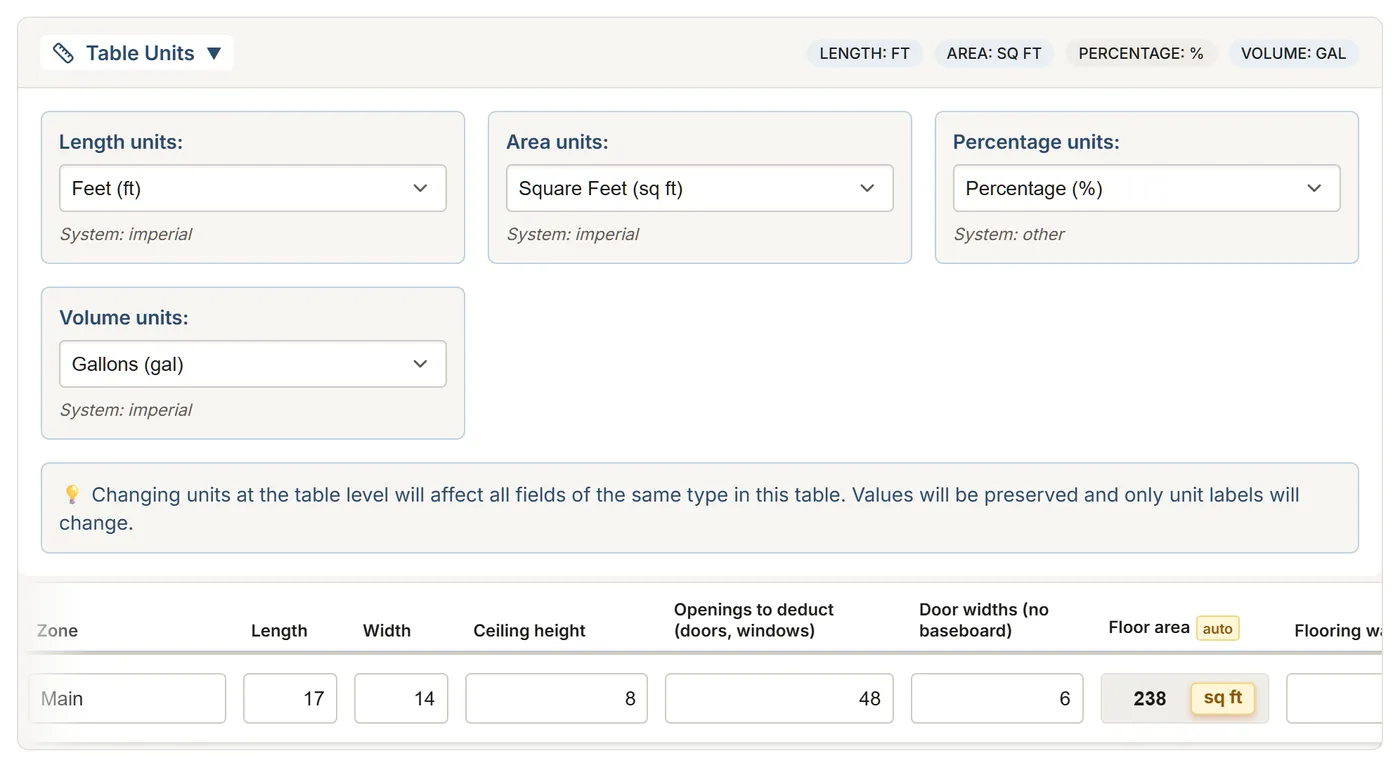Click the Volume units: label

click(x=124, y=318)
